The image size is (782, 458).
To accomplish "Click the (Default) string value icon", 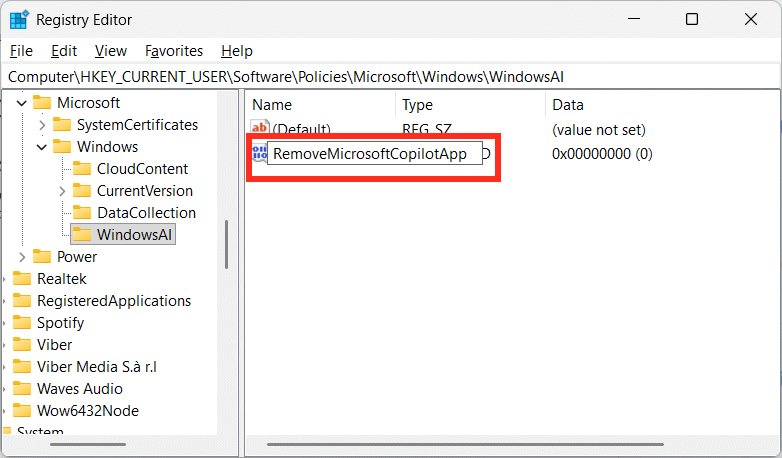I will click(x=260, y=128).
